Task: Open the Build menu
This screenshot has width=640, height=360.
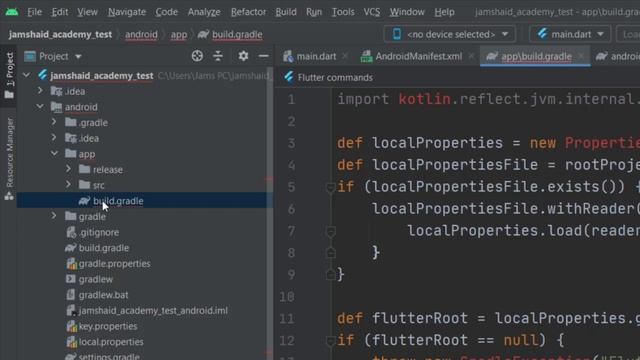Action: pyautogui.click(x=286, y=12)
